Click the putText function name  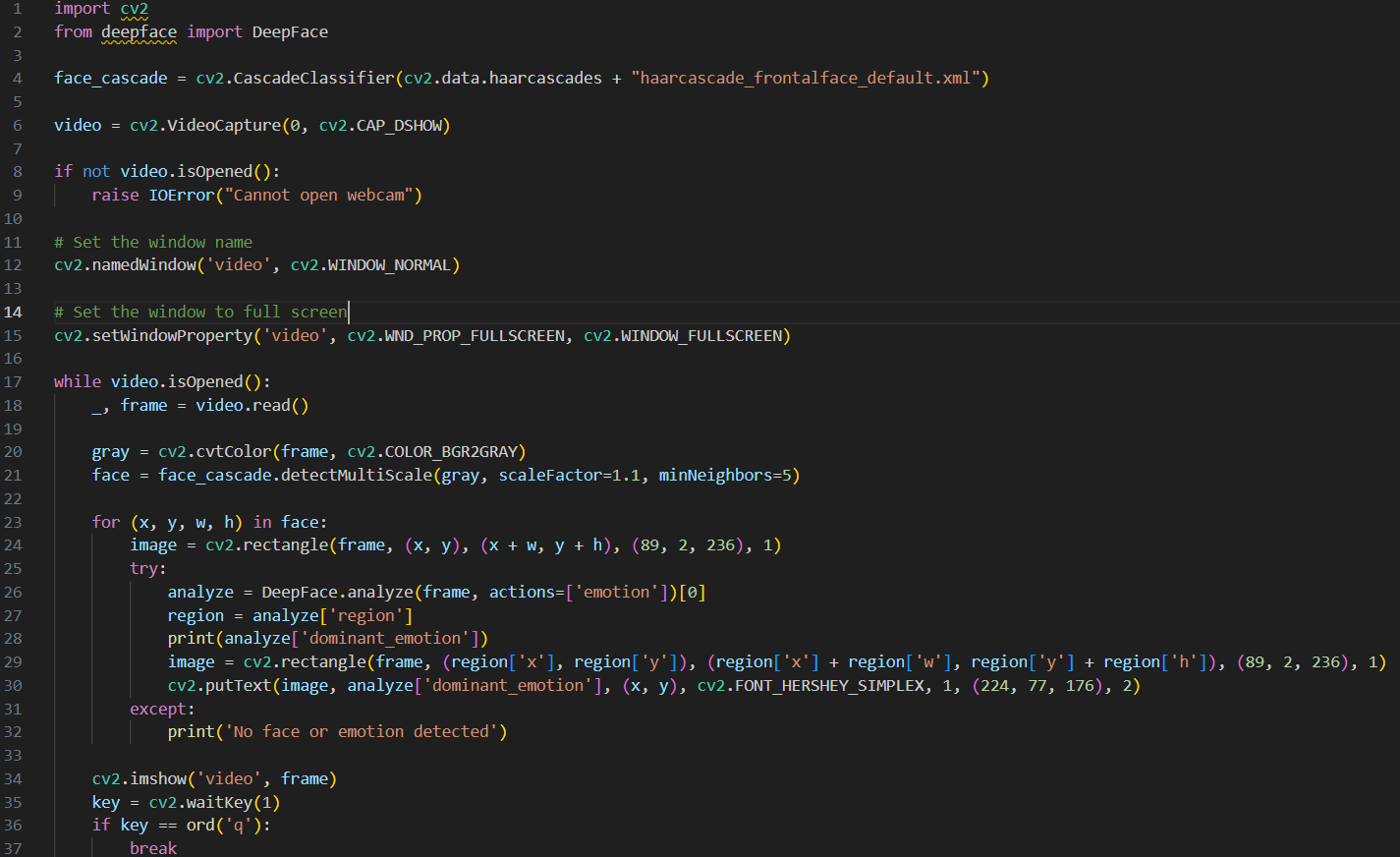239,685
